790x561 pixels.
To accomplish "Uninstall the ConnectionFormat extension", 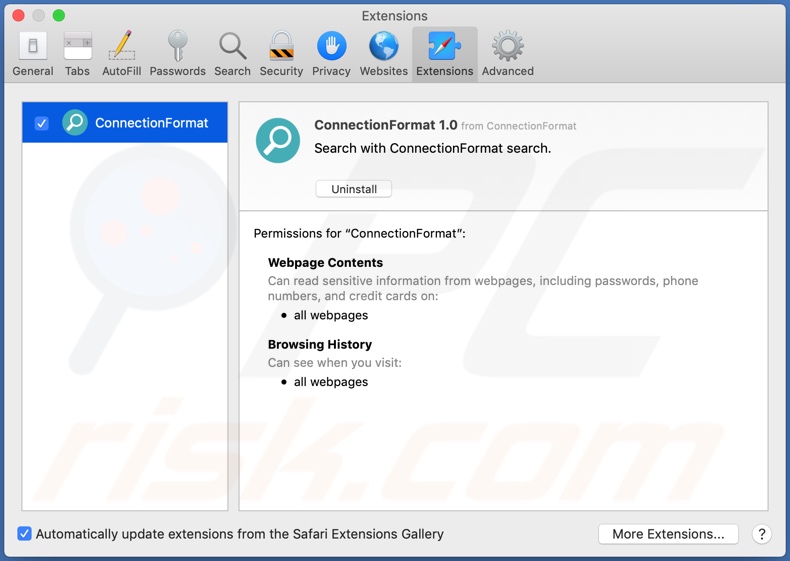I will tap(354, 189).
